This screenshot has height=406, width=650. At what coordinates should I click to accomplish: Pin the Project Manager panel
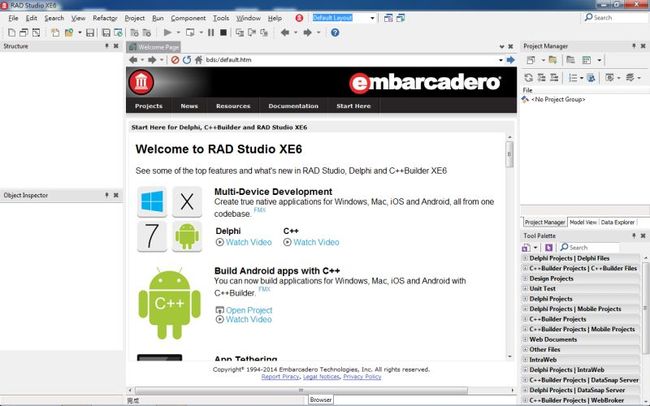click(634, 46)
